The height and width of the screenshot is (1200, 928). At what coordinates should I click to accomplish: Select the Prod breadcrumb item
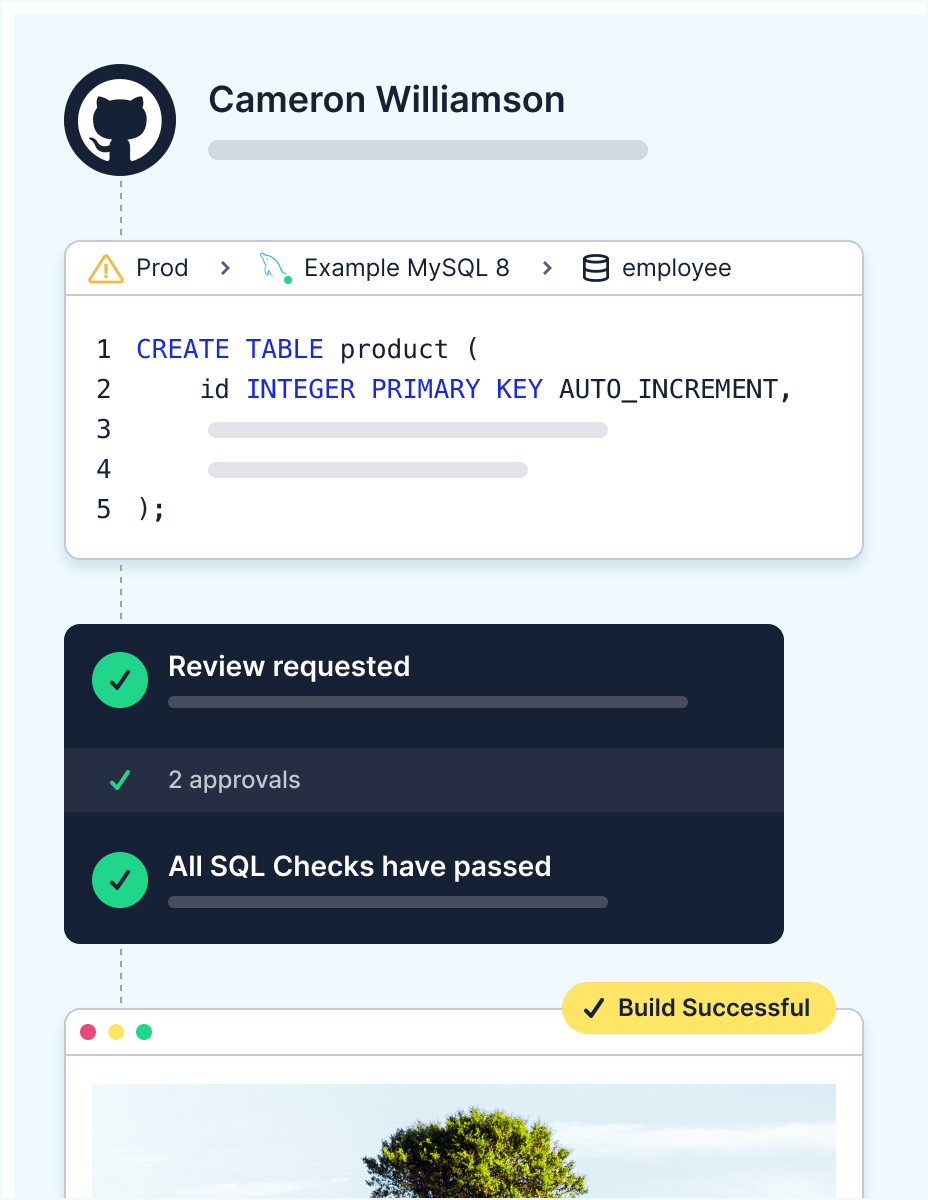pyautogui.click(x=162, y=268)
